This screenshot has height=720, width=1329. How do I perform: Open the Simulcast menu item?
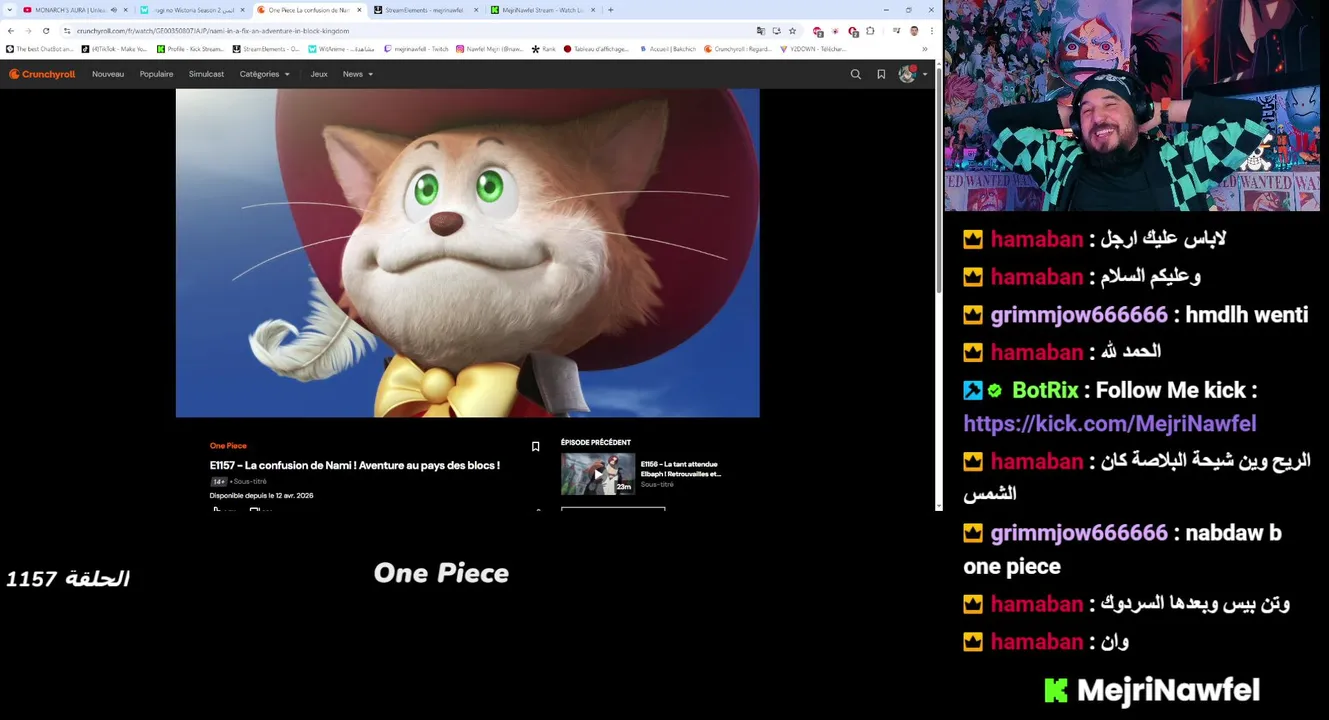206,74
